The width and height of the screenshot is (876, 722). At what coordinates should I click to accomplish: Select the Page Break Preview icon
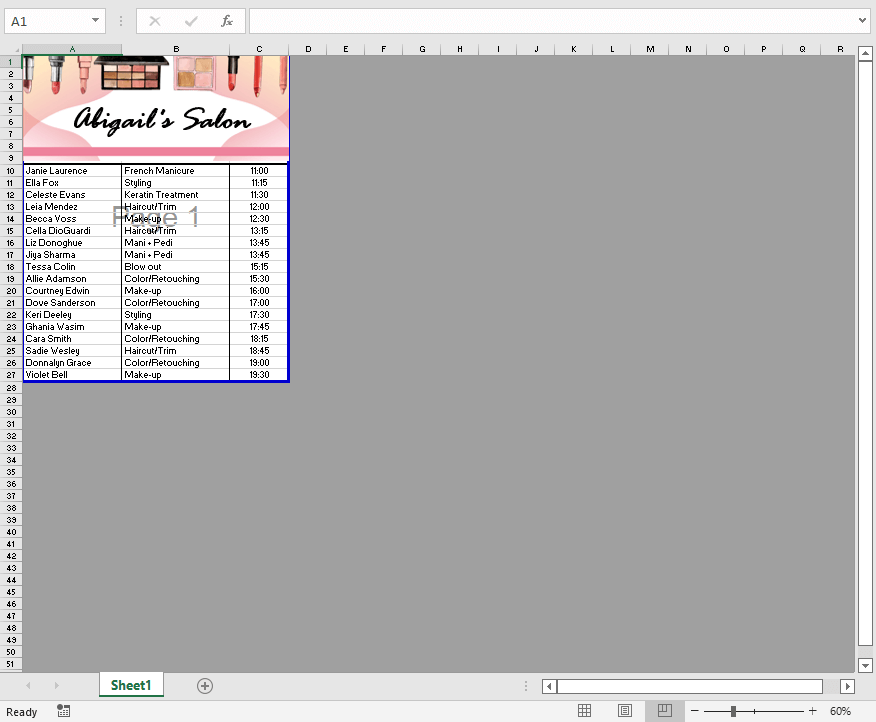[664, 710]
